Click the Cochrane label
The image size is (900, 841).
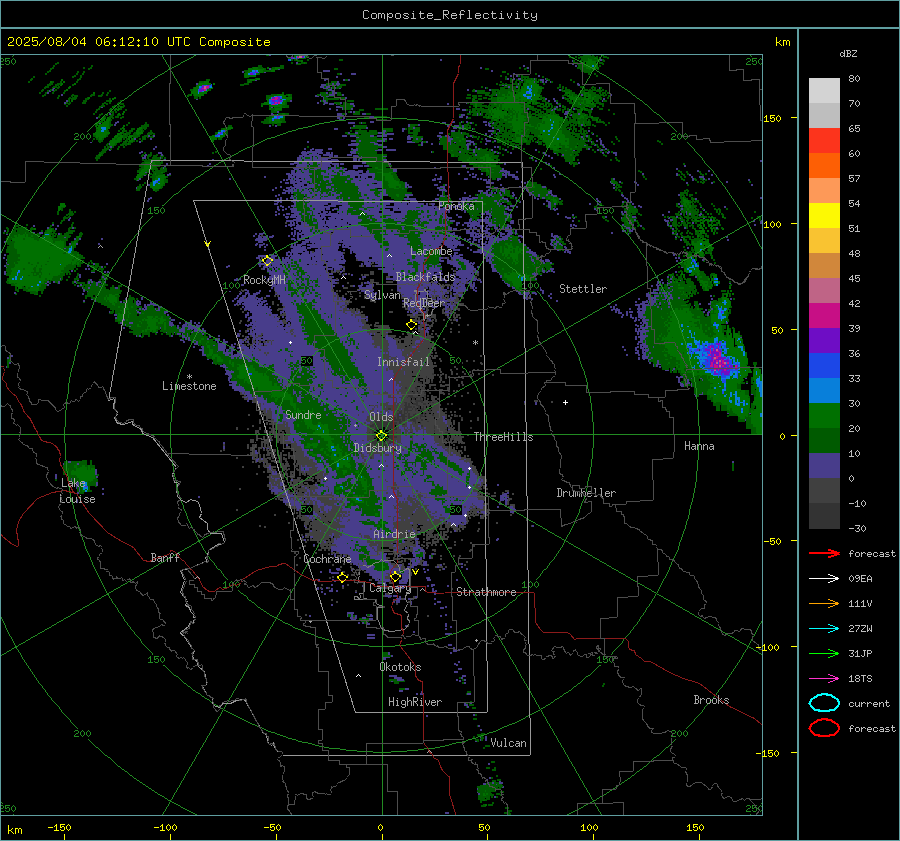point(327,559)
